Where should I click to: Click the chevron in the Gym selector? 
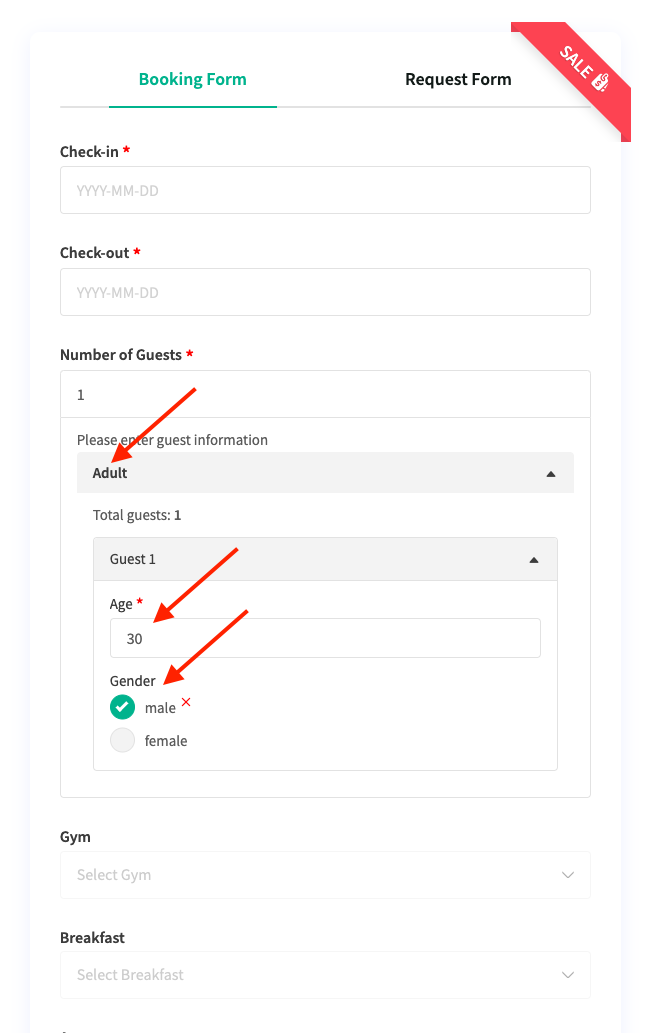point(568,875)
